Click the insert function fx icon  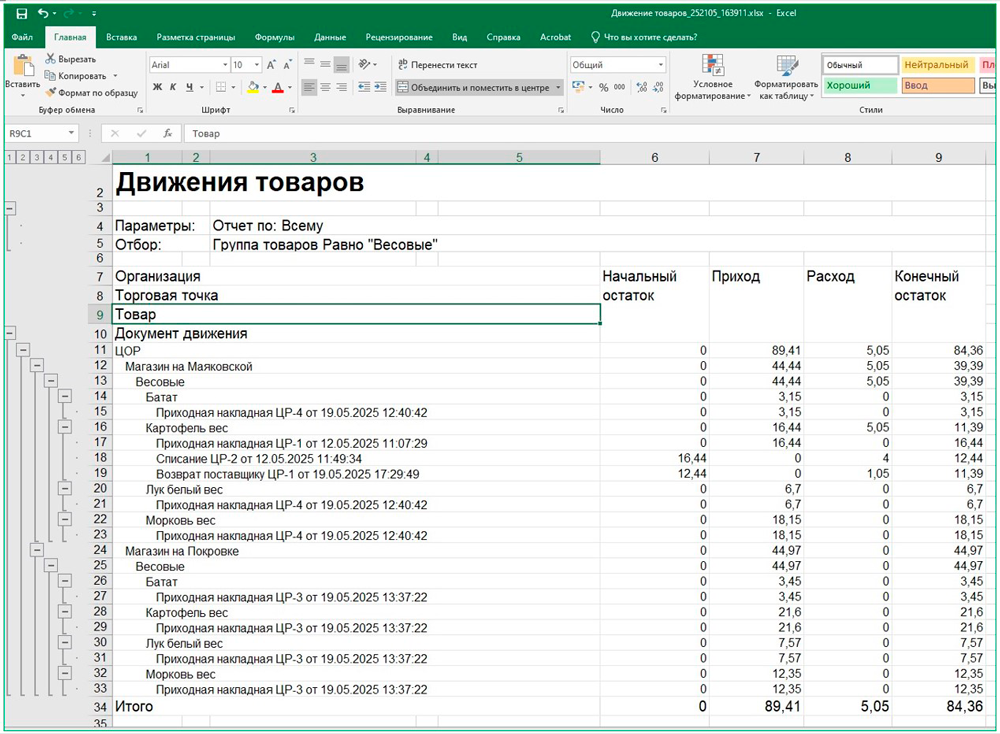pos(167,133)
